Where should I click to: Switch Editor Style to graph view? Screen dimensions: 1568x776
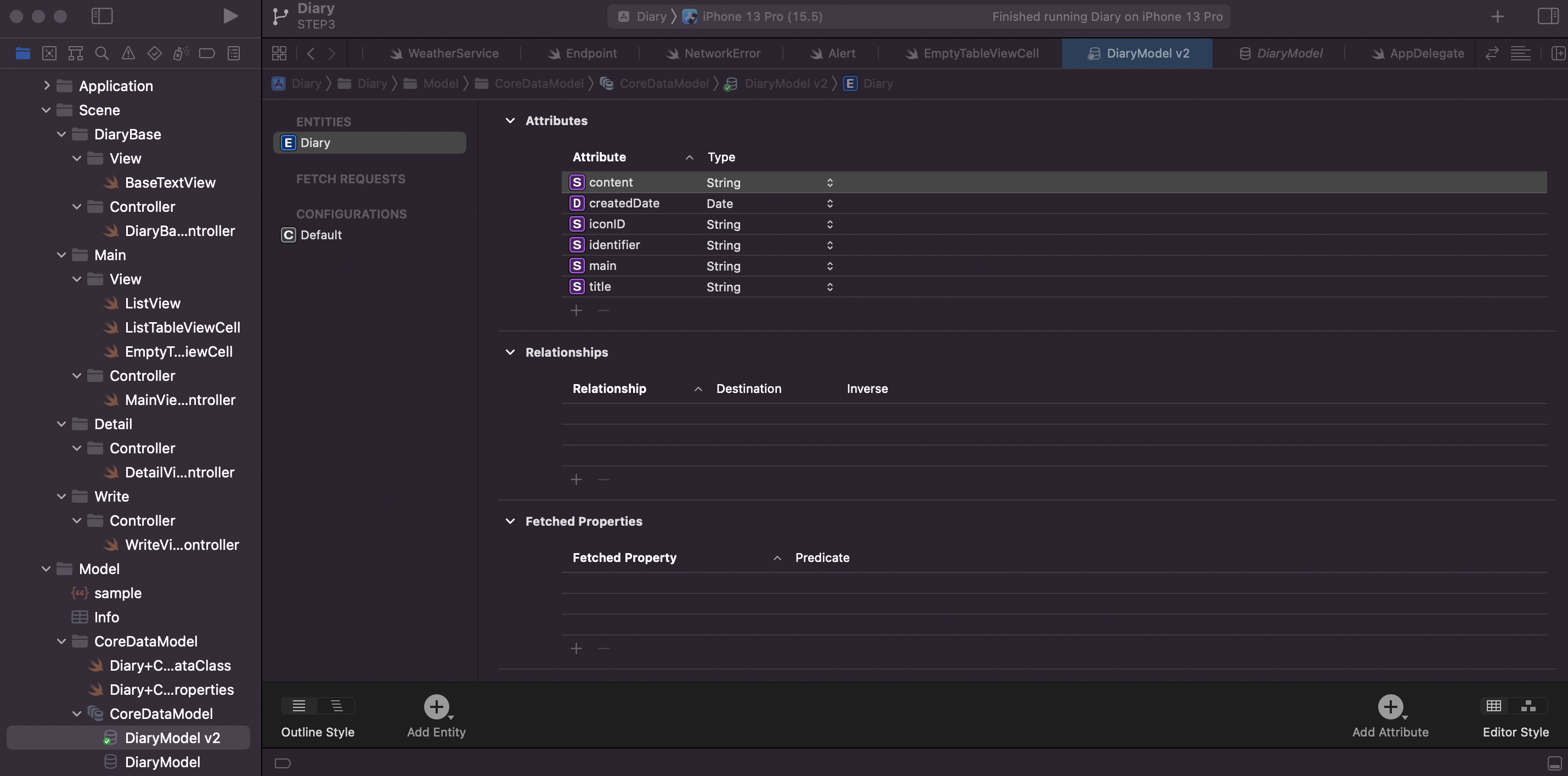(1528, 705)
